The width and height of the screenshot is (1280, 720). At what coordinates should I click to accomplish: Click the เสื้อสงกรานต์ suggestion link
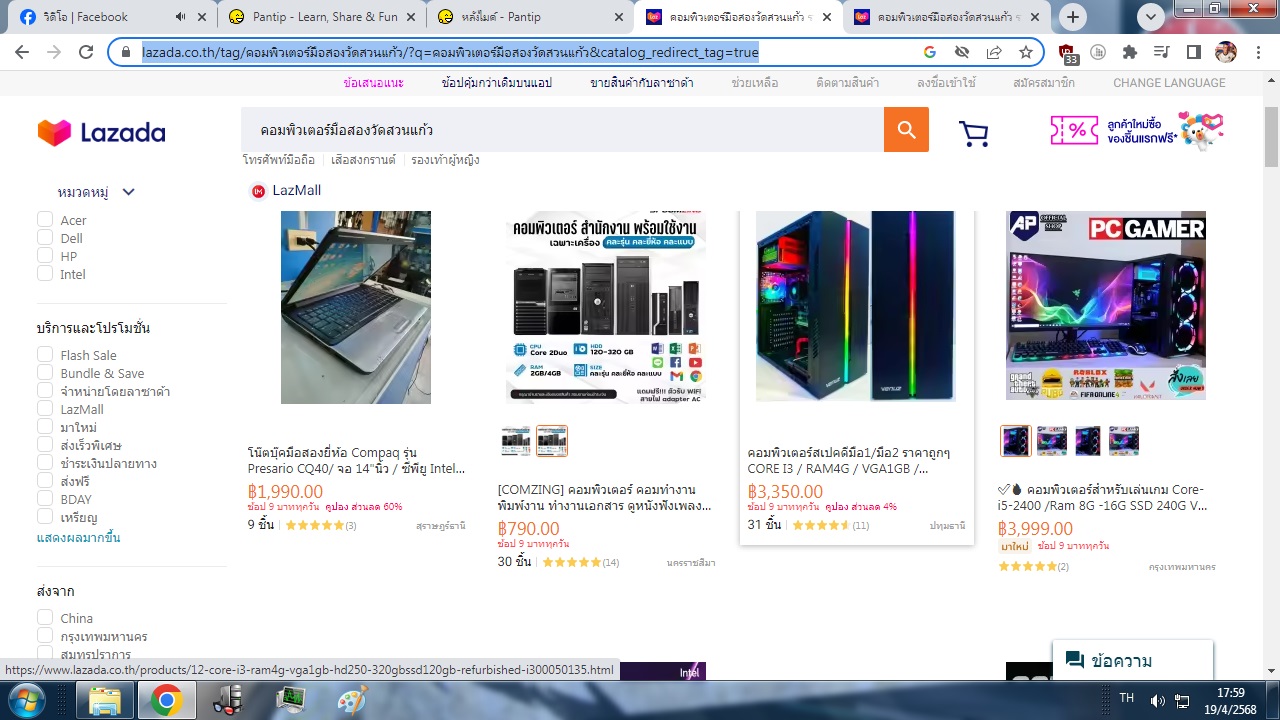pos(363,160)
